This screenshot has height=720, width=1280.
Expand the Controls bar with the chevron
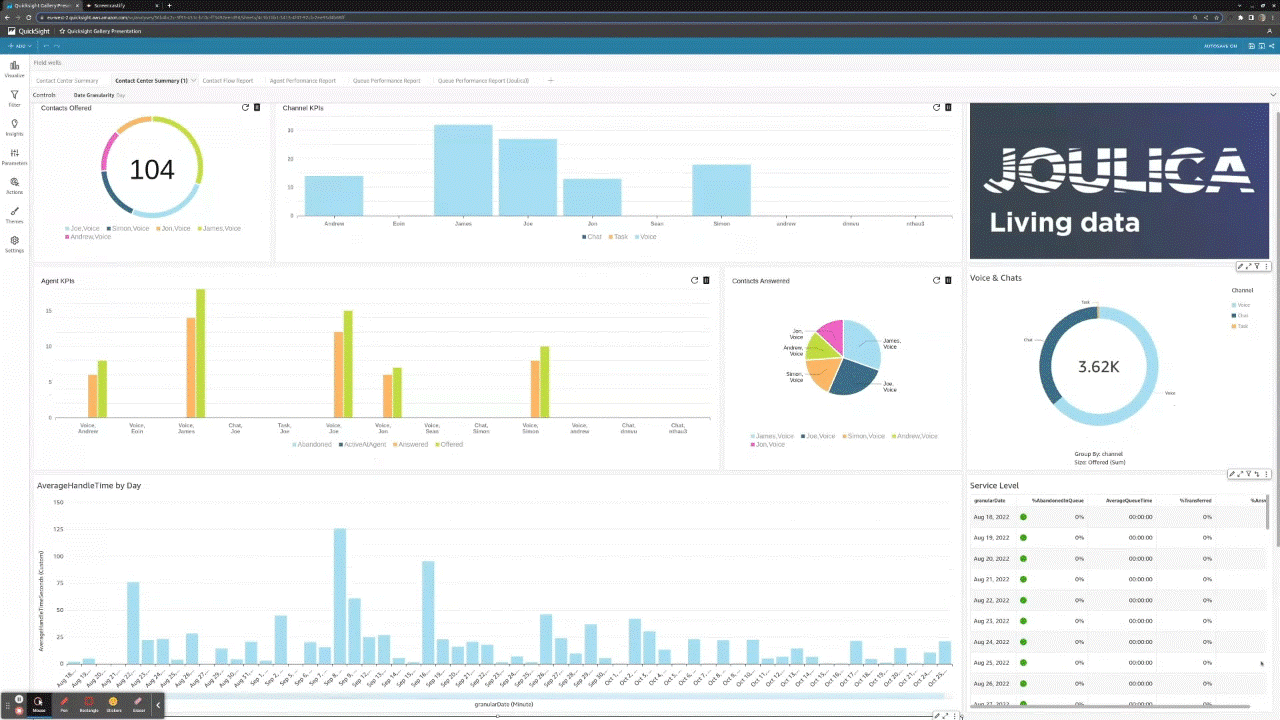[1273, 95]
